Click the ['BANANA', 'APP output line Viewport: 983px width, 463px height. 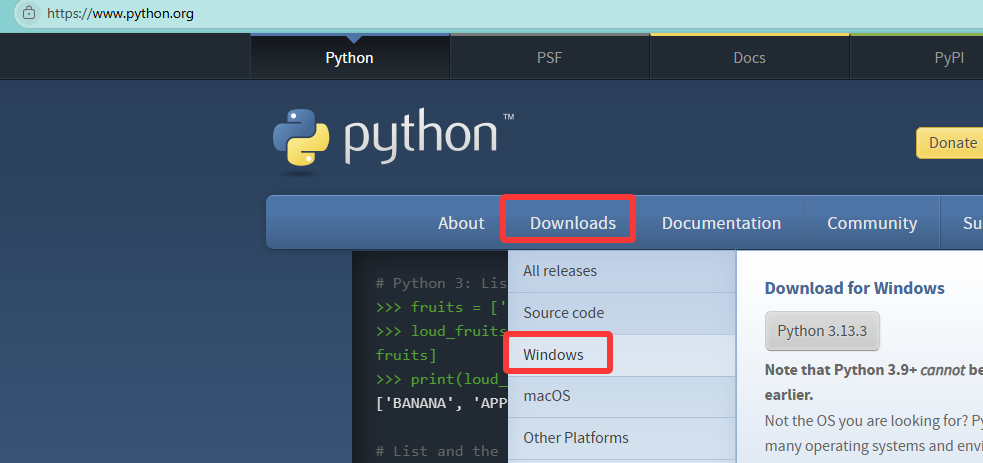pos(441,403)
